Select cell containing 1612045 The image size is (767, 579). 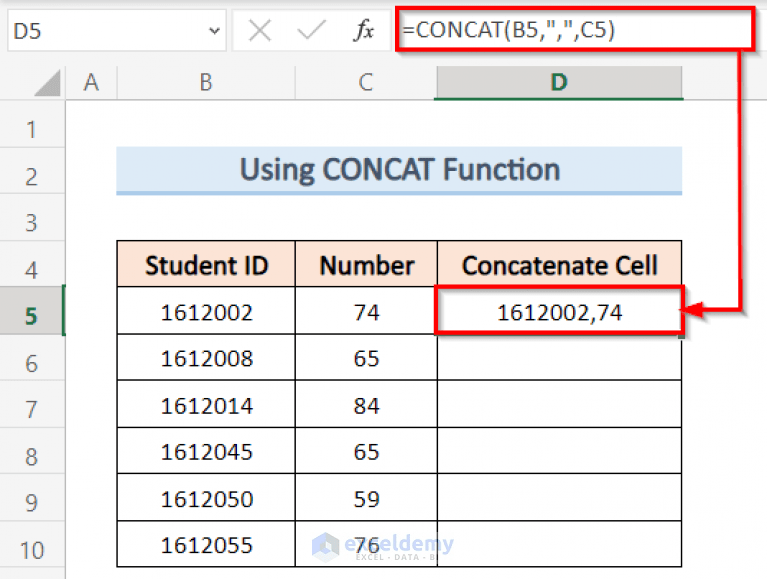pos(206,451)
